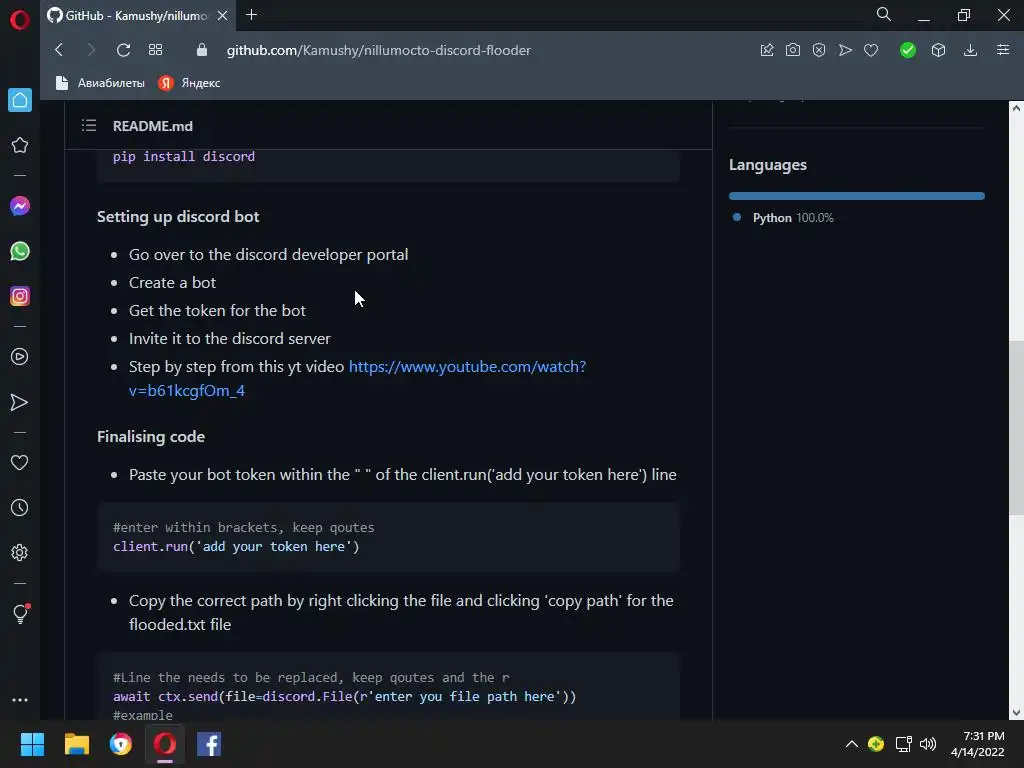This screenshot has height=768, width=1024.
Task: Open the clock showing 7:31 PM
Action: coord(978,744)
